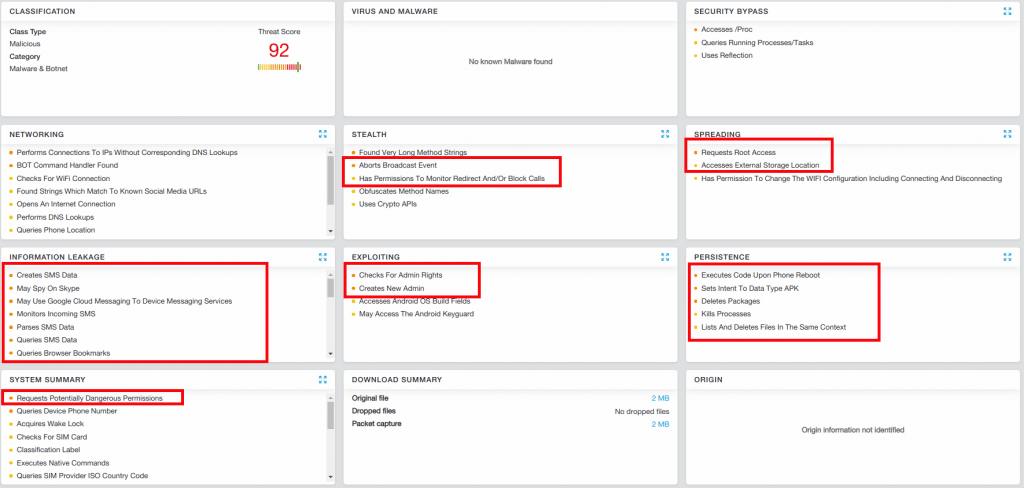Open the Spreading panel in expanded view
Screen dimensions: 1024x488
pyautogui.click(x=1007, y=134)
